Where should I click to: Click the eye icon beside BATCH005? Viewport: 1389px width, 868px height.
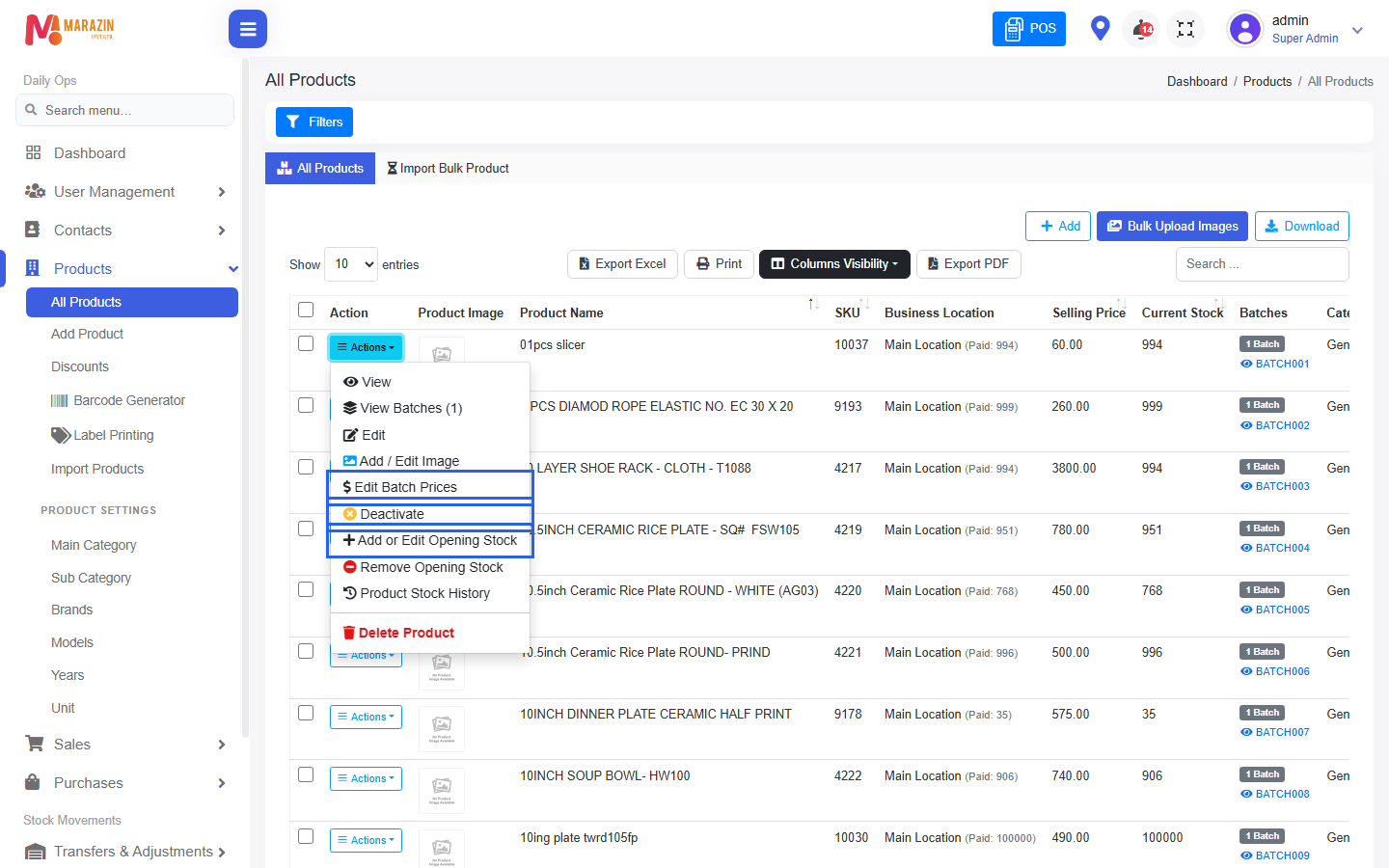1246,610
